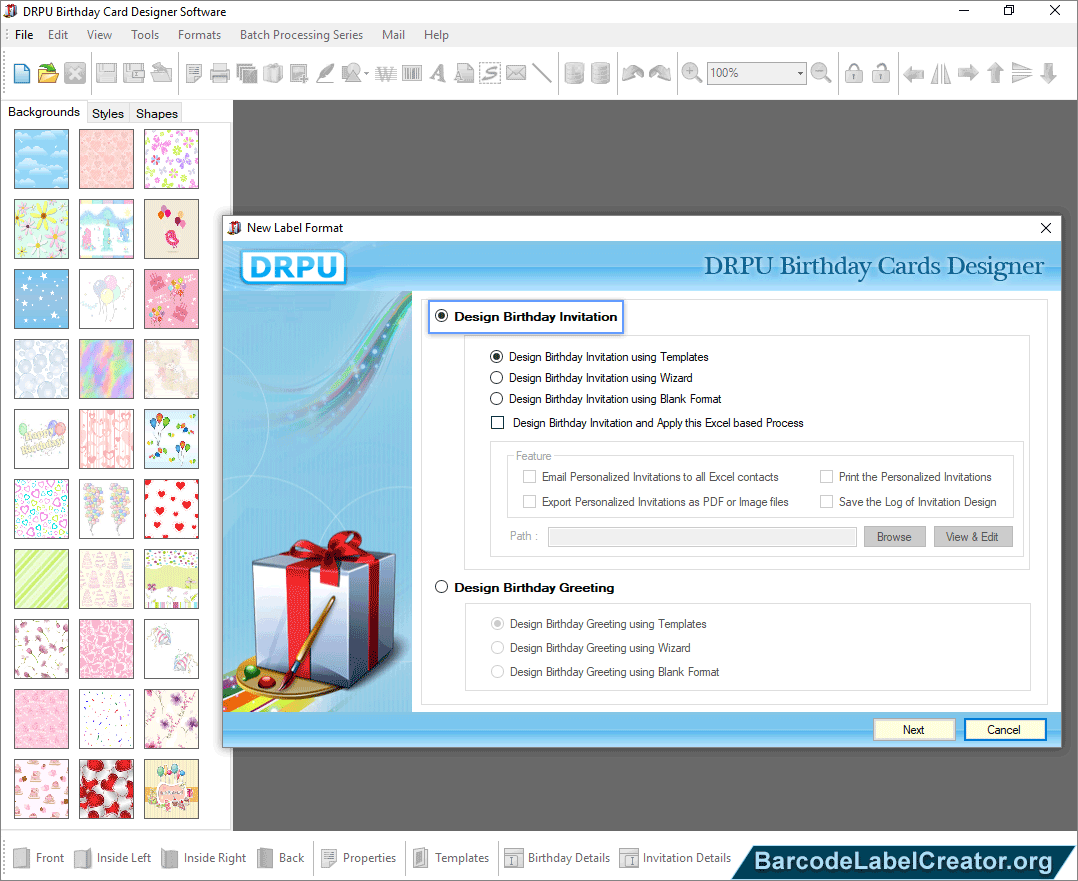Click the Path input field
The image size is (1078, 881).
click(x=702, y=536)
